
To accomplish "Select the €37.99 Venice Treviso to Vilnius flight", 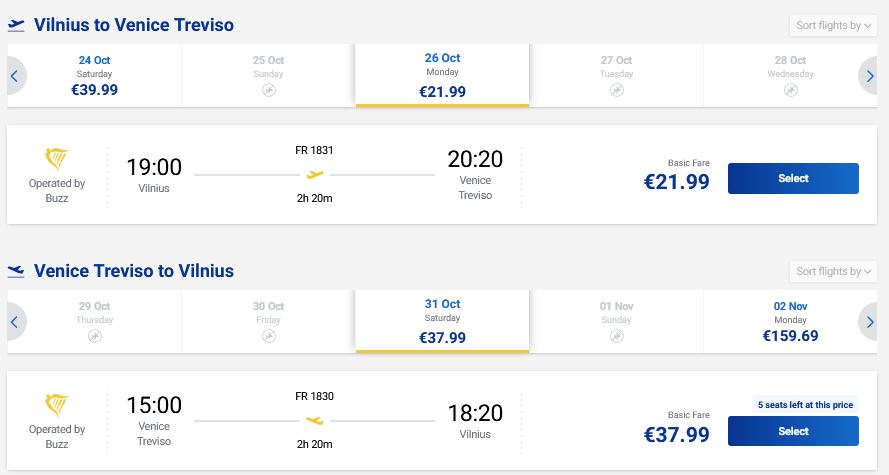I will tap(793, 431).
